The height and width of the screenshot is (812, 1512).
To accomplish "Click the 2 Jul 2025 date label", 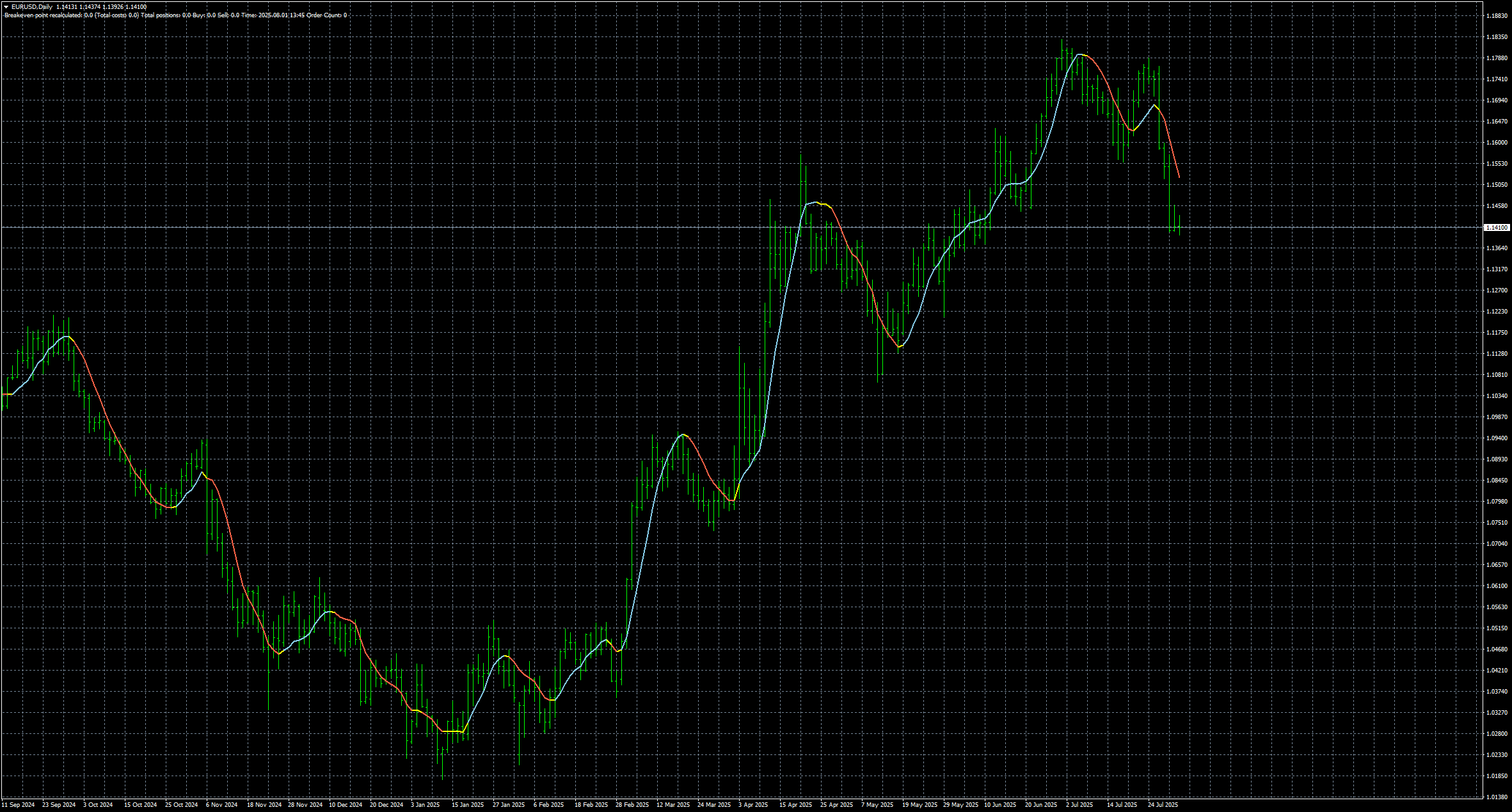I will pyautogui.click(x=1079, y=805).
